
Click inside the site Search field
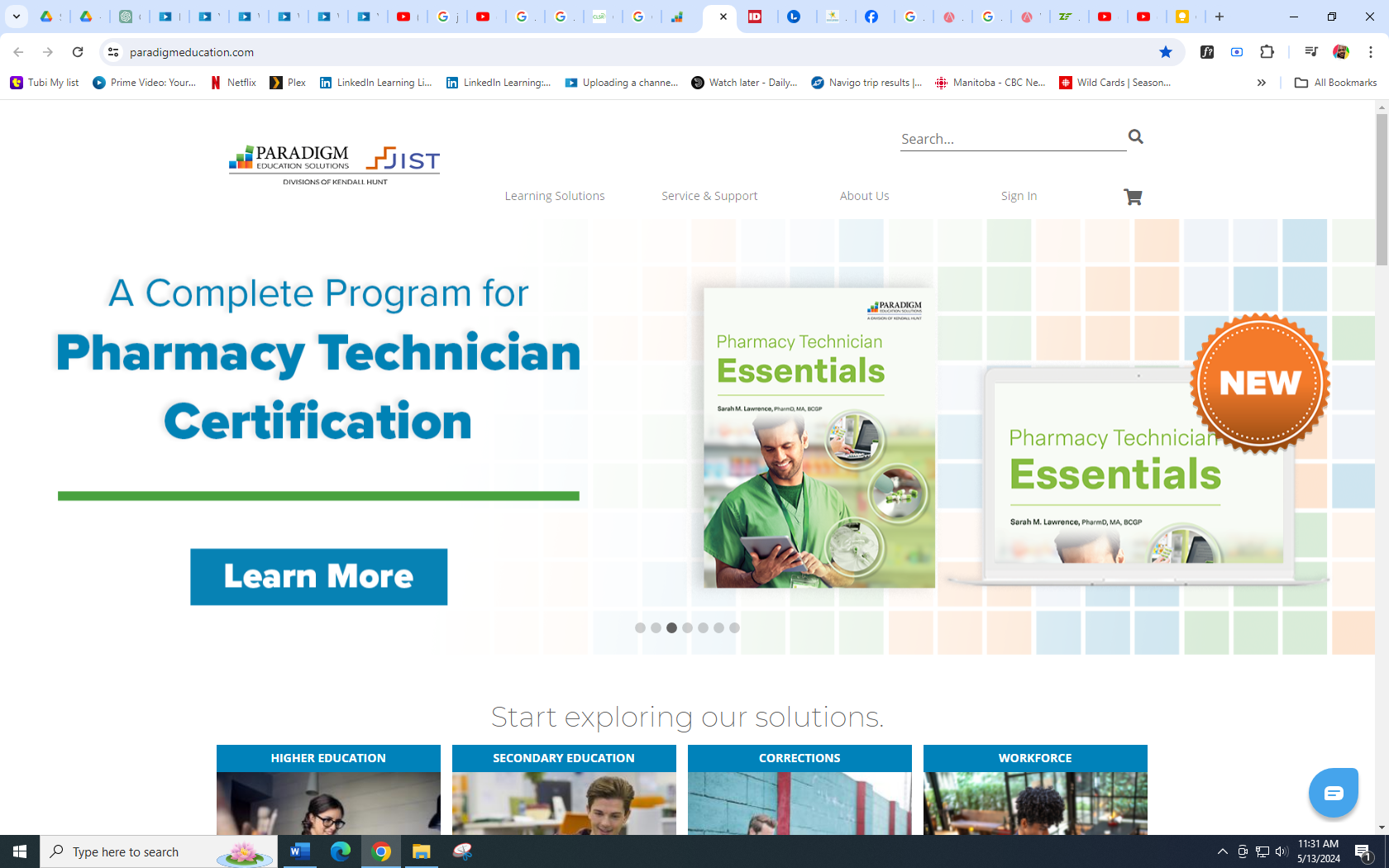tap(1010, 139)
